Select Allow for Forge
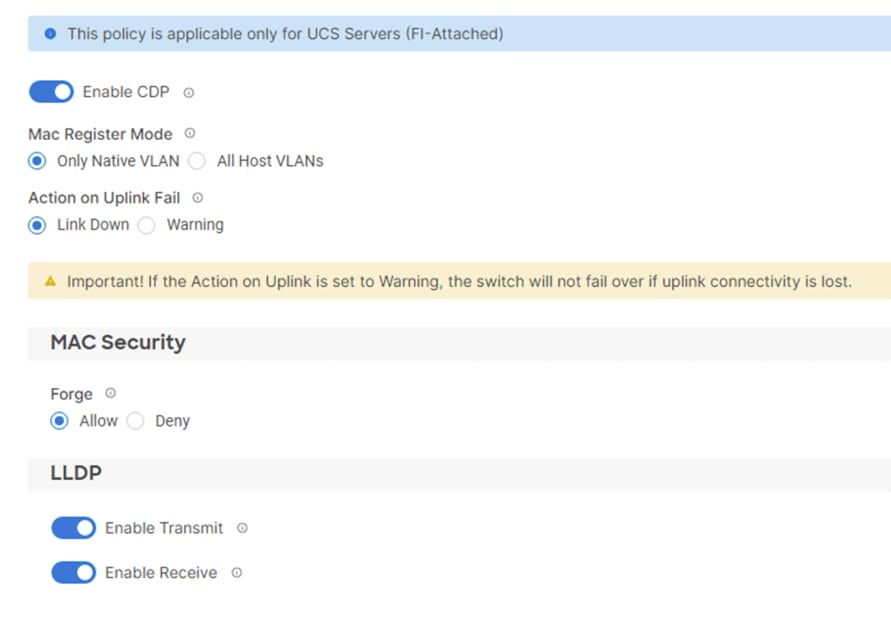This screenshot has height=625, width=891. click(x=60, y=421)
